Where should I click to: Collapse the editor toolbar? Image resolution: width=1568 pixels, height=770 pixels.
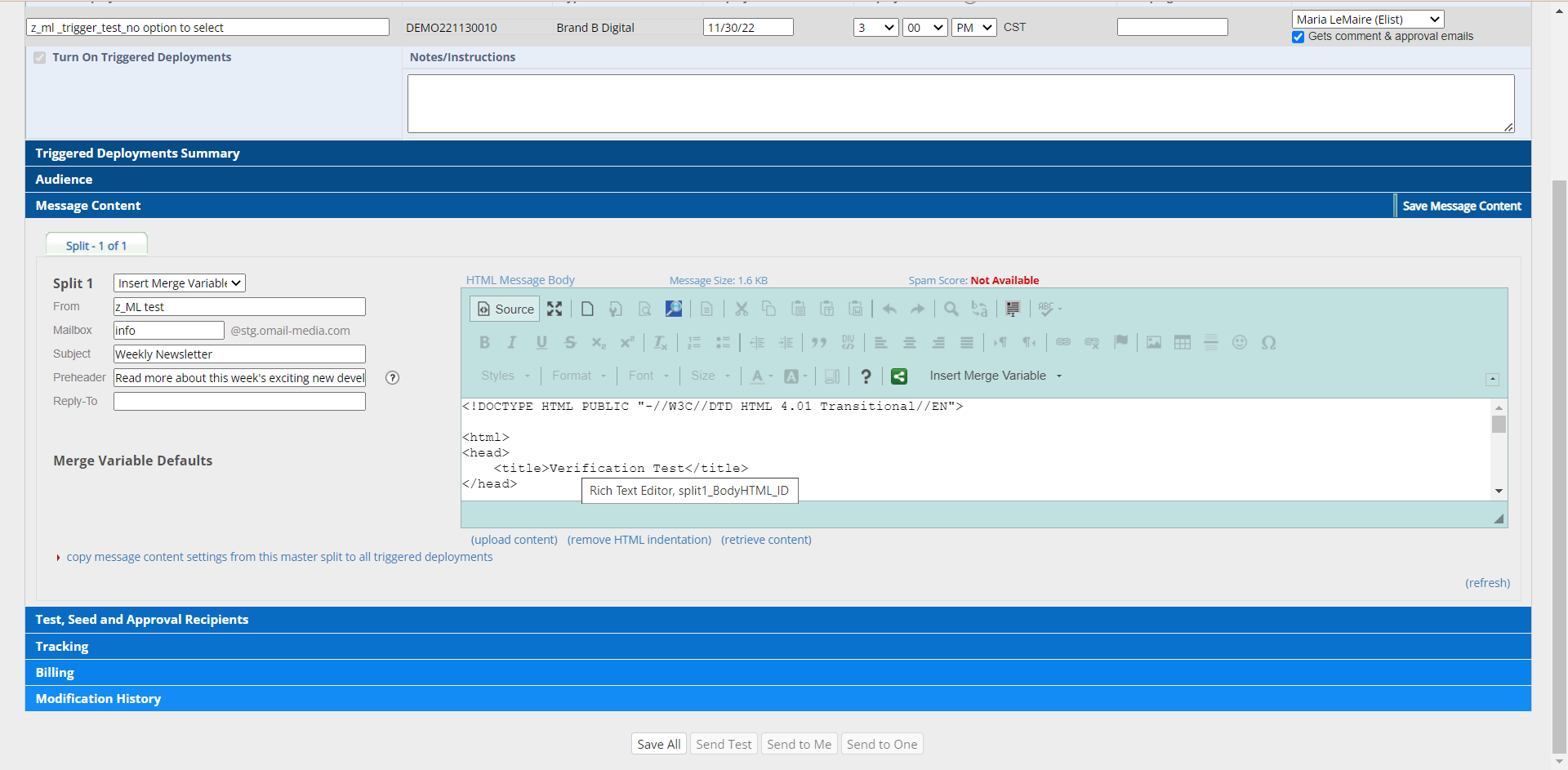[x=1492, y=380]
